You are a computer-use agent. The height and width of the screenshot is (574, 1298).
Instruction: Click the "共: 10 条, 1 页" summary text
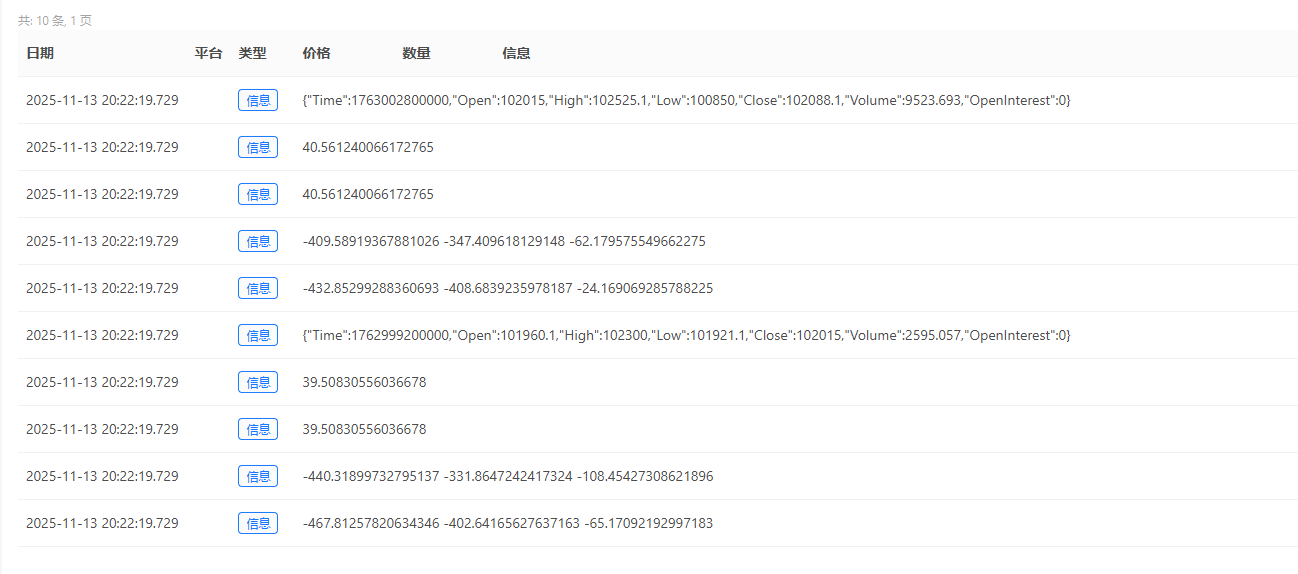point(55,21)
